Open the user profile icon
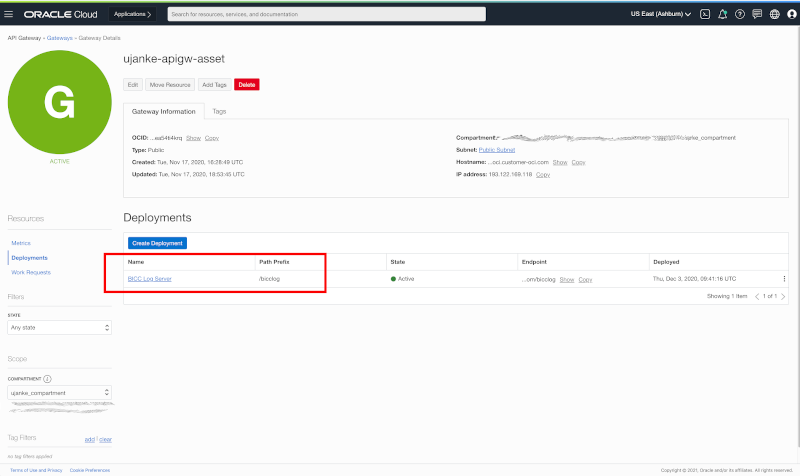Viewport: 800px width, 476px height. (x=792, y=14)
